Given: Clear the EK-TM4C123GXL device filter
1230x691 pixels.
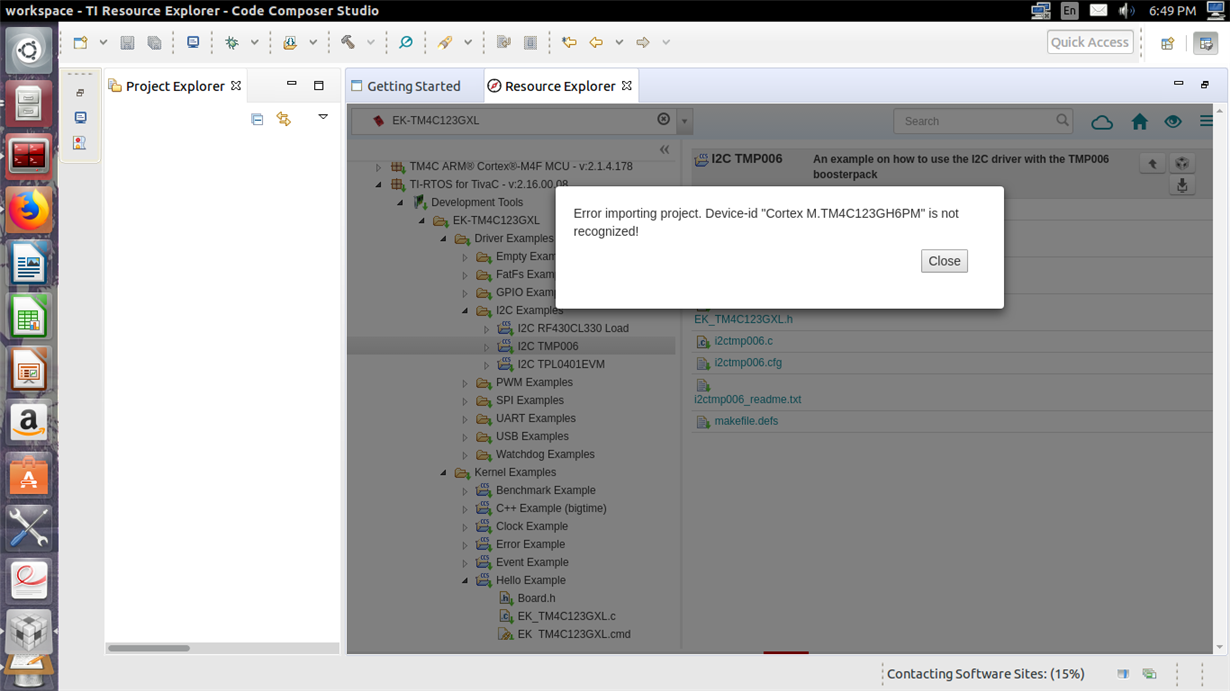Looking at the screenshot, I should (x=663, y=120).
